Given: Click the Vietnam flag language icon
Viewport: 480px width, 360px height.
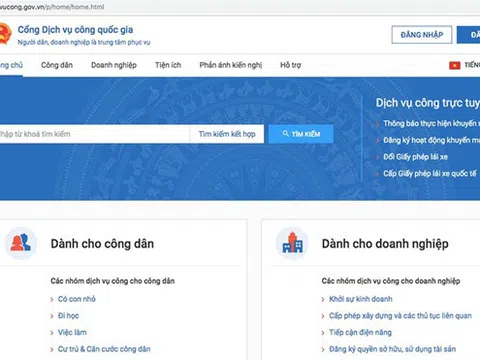Looking at the screenshot, I should tap(454, 65).
